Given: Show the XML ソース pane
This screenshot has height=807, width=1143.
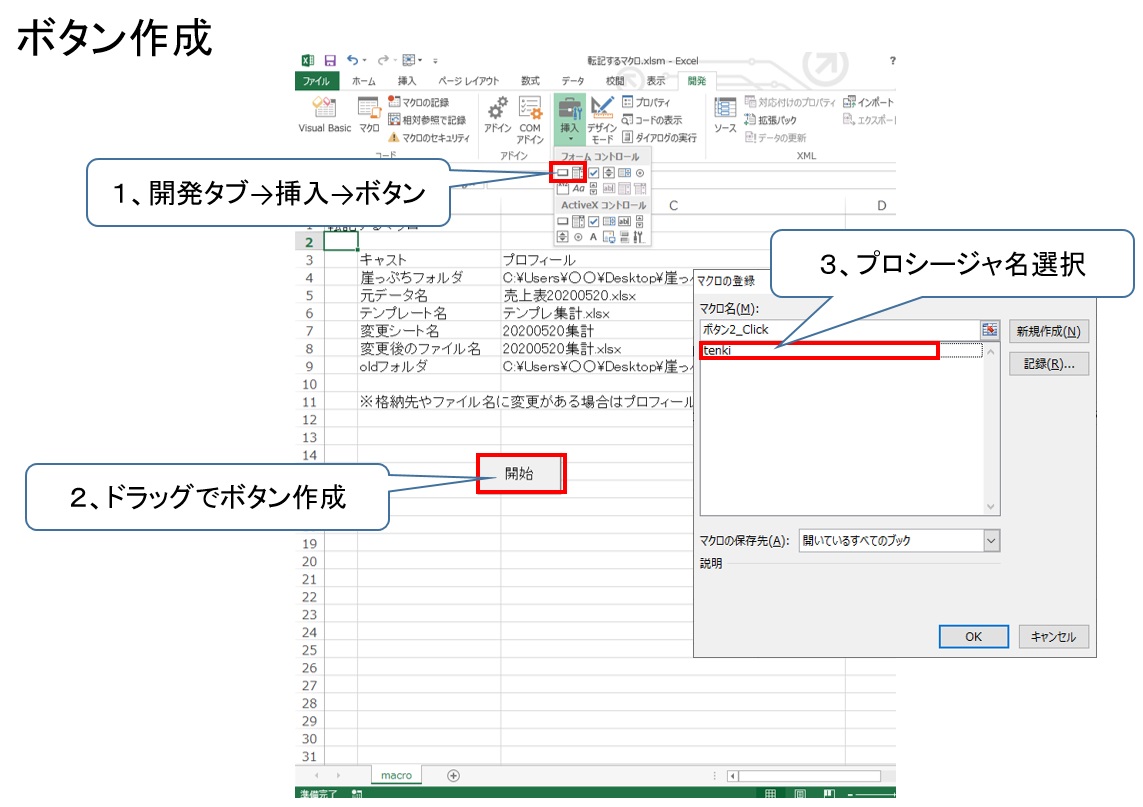Looking at the screenshot, I should pyautogui.click(x=726, y=115).
